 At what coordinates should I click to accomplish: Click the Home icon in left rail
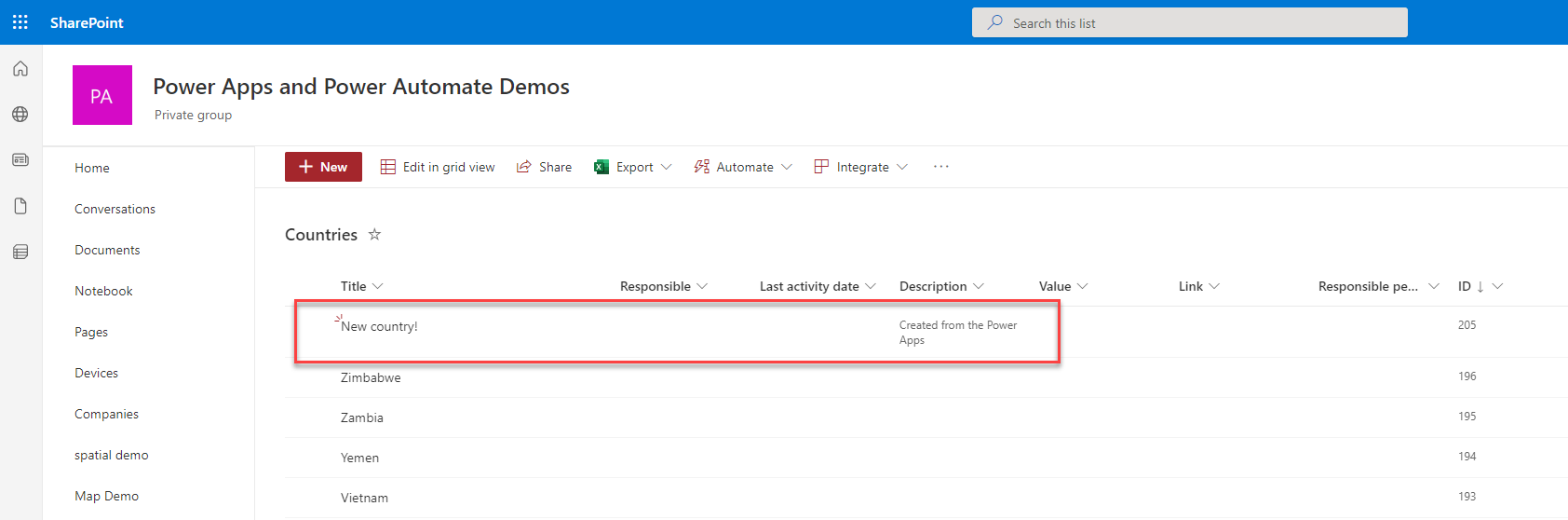20,69
